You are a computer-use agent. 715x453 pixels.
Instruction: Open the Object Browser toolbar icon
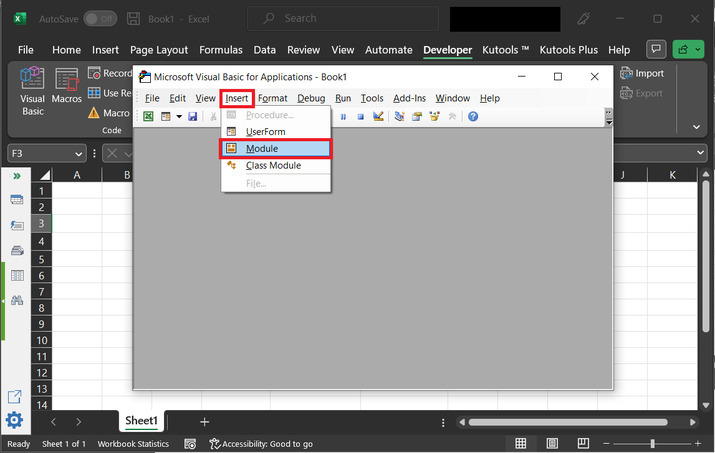tap(435, 116)
